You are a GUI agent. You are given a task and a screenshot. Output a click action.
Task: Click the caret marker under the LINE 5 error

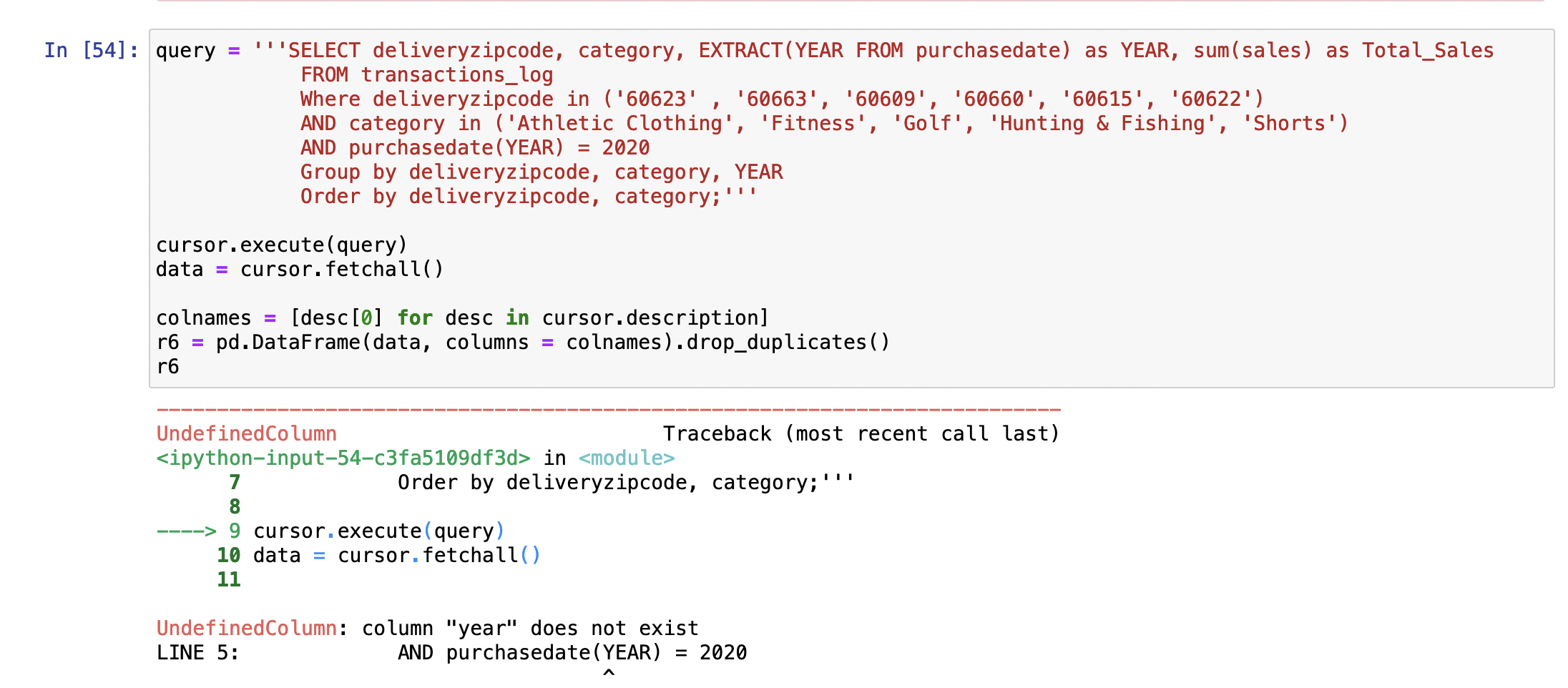click(609, 673)
